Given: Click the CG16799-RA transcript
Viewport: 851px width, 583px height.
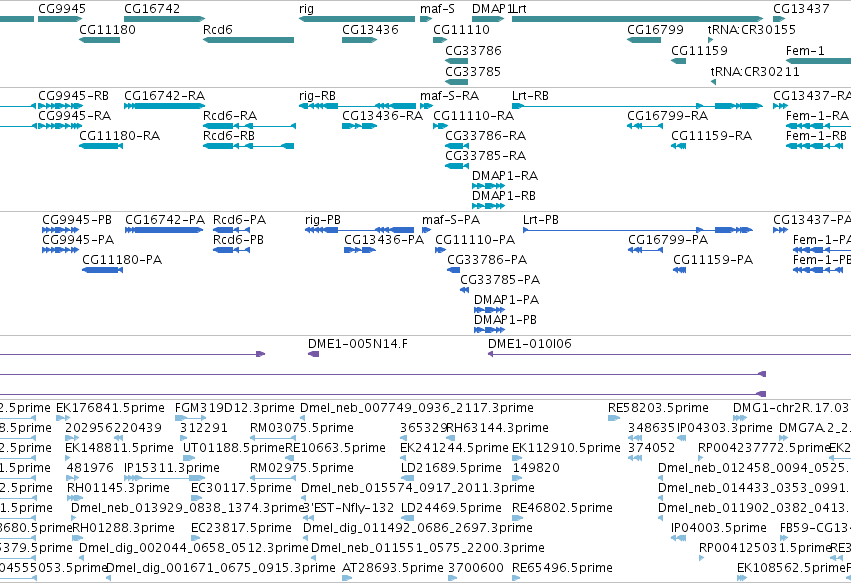Looking at the screenshot, I should (645, 126).
